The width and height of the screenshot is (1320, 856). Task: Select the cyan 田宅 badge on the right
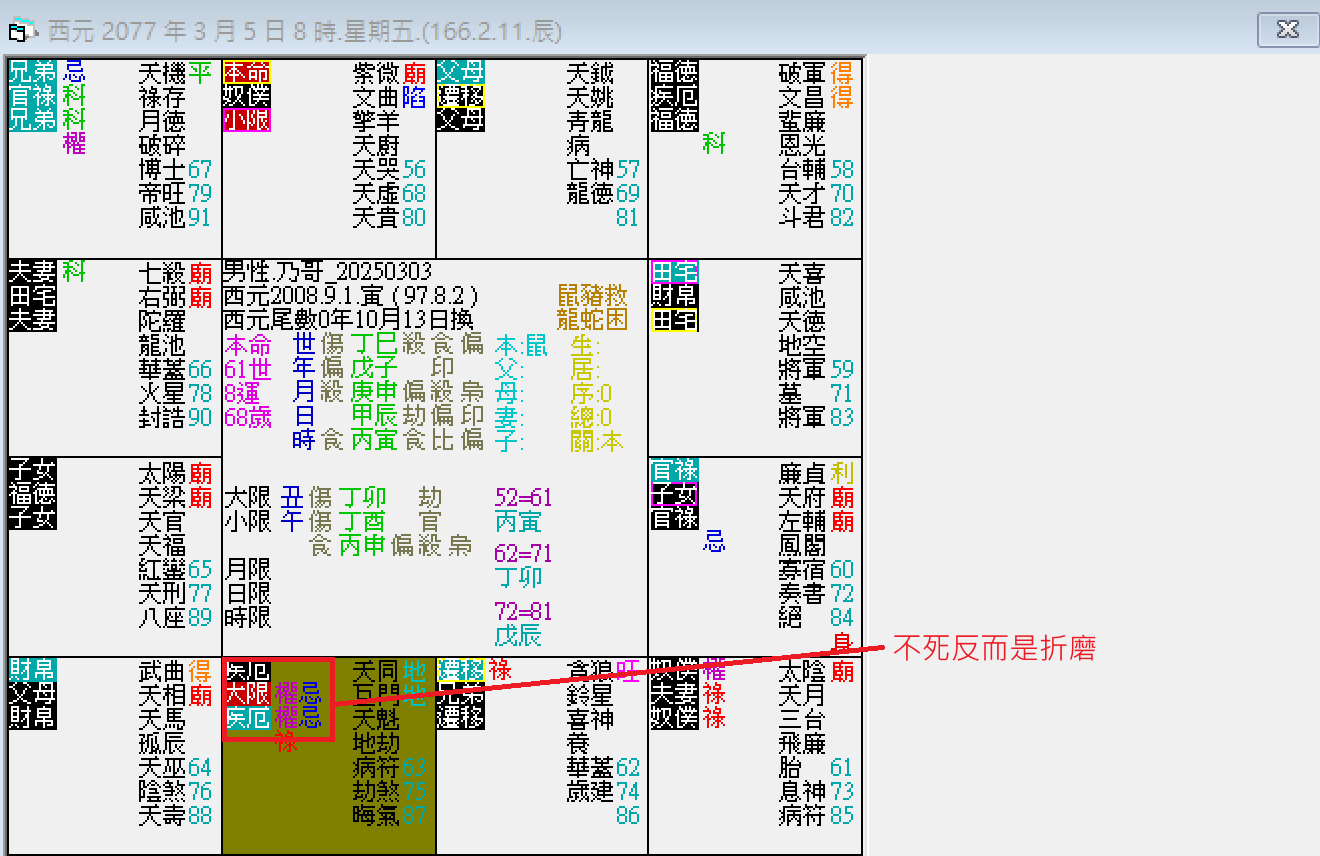(674, 271)
